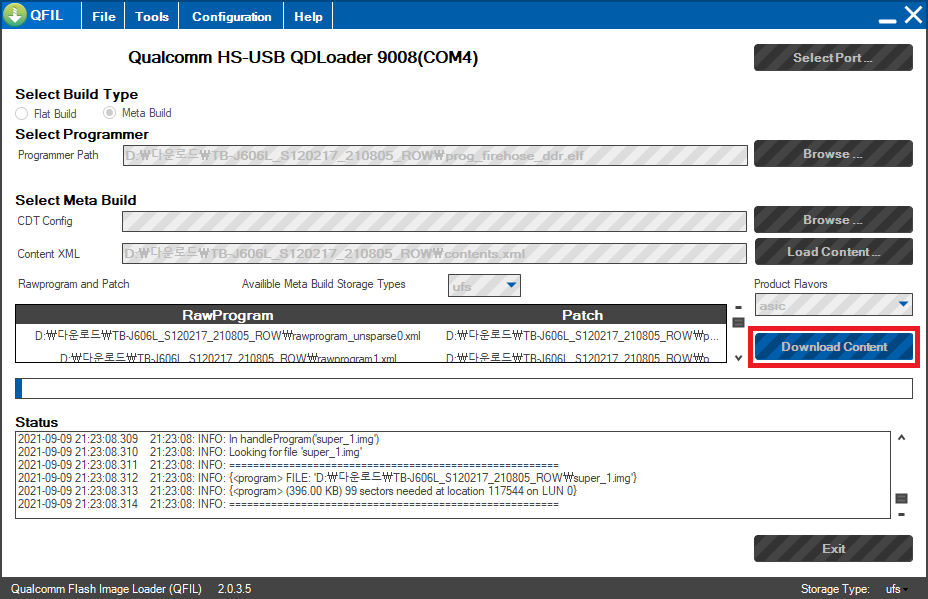This screenshot has width=928, height=599.
Task: Open the Storage Type ufs selector in status bar
Action: click(897, 589)
